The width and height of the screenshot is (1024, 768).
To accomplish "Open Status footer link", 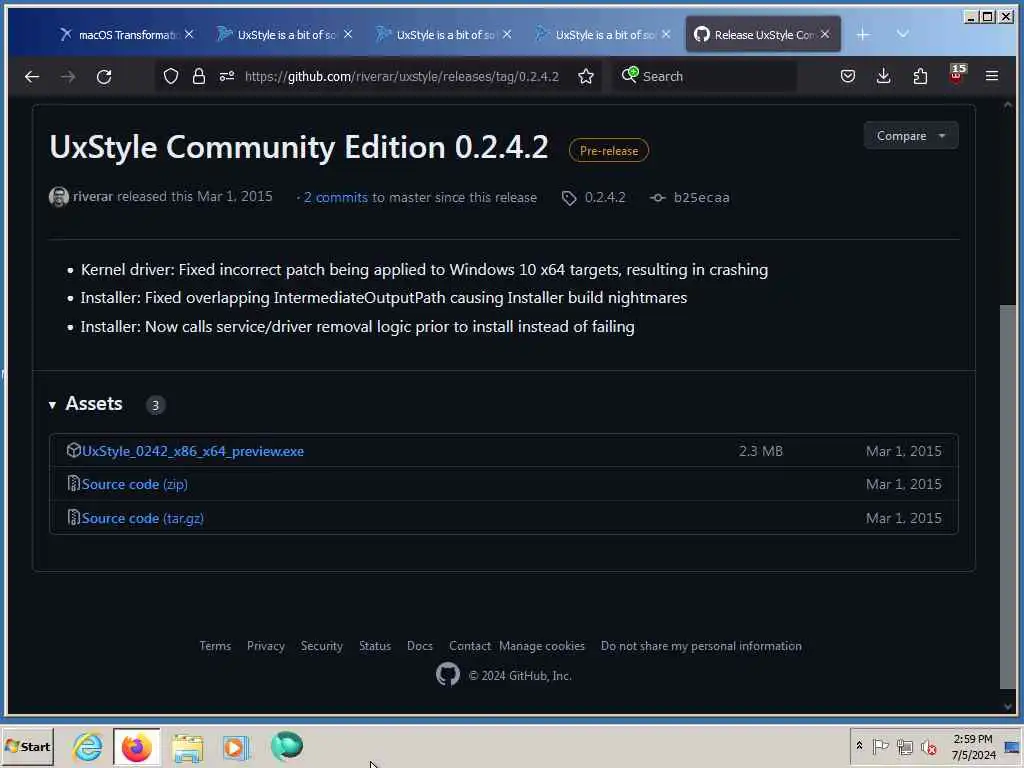I will click(x=375, y=646).
